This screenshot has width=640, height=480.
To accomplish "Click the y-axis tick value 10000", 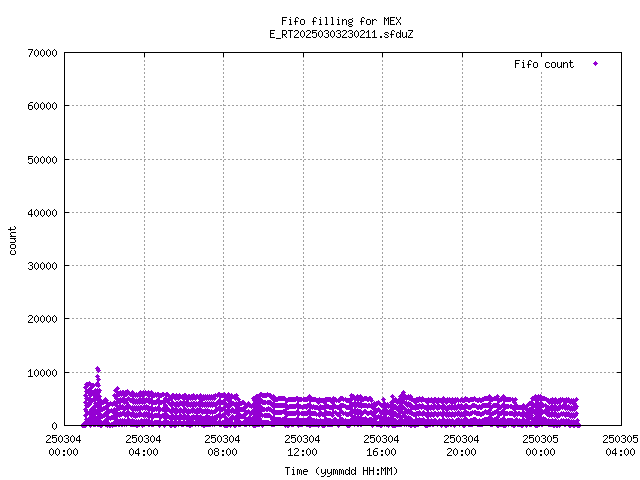I will tap(42, 373).
